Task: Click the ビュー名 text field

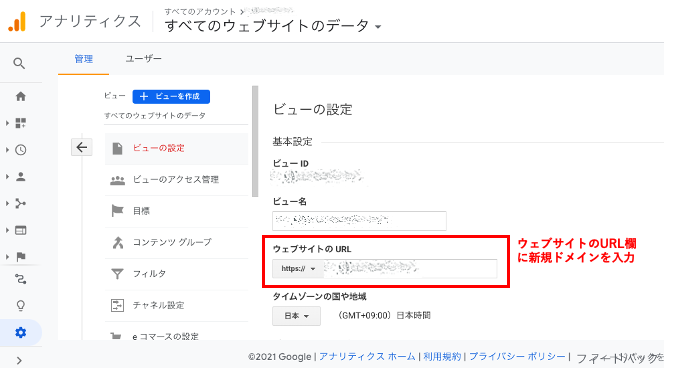Action: 359,221
